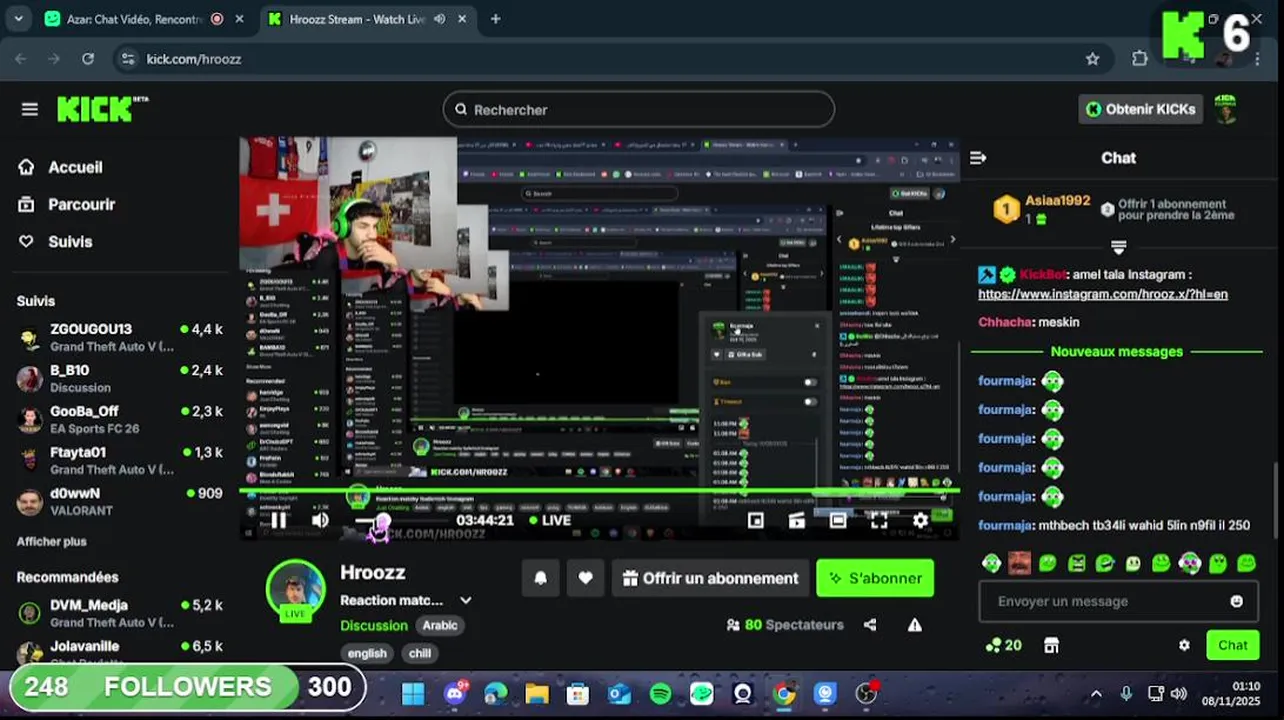Click the 20 Kicks points balance
Image resolution: width=1284 pixels, height=720 pixels.
(x=1004, y=645)
